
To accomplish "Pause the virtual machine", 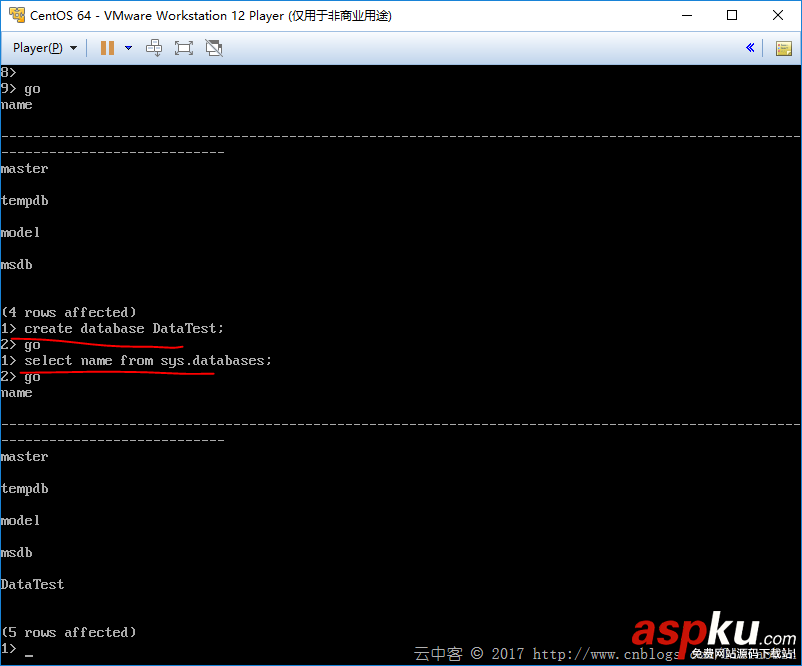I will click(x=107, y=48).
